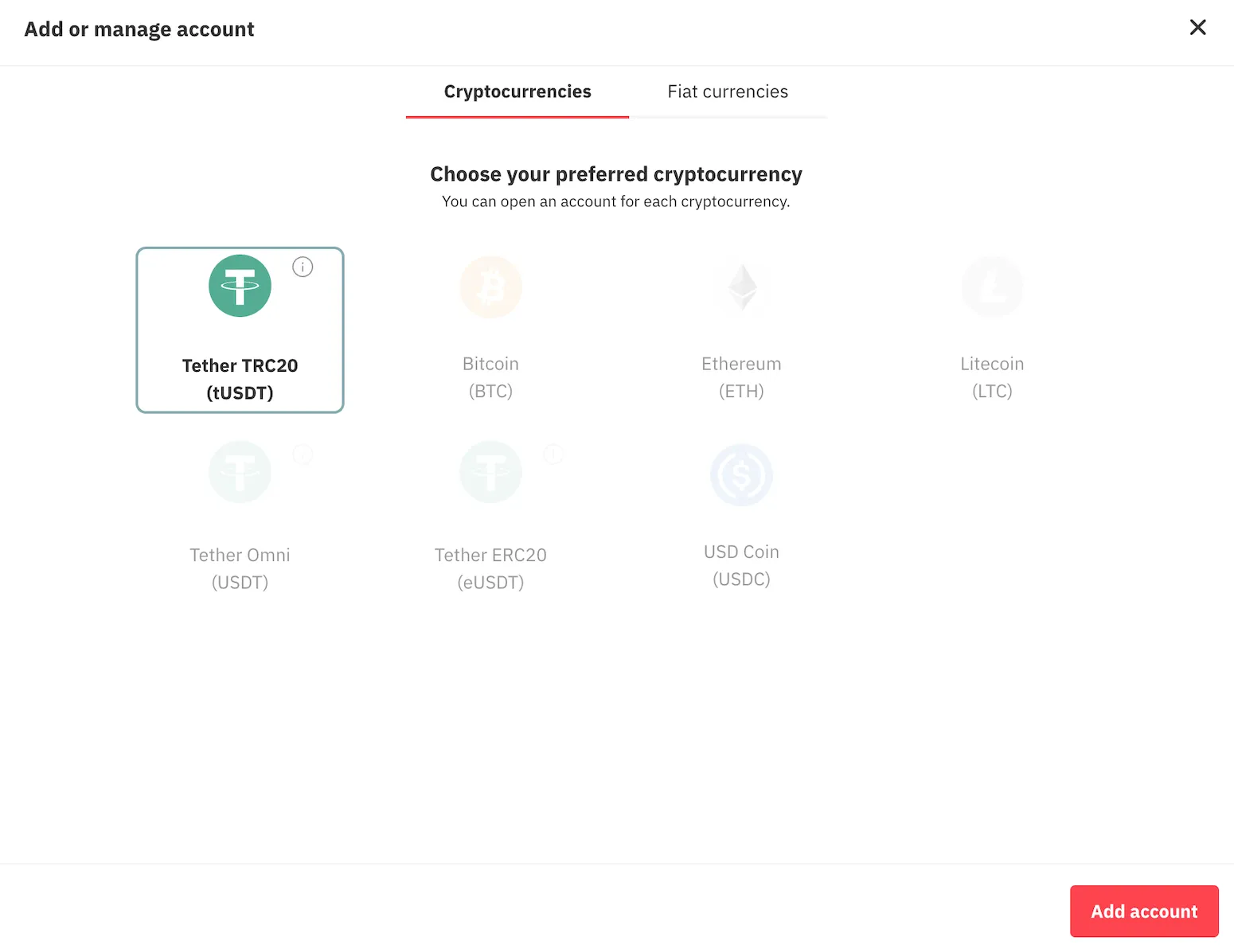Choose the Tether Omni coin icon

click(x=240, y=472)
